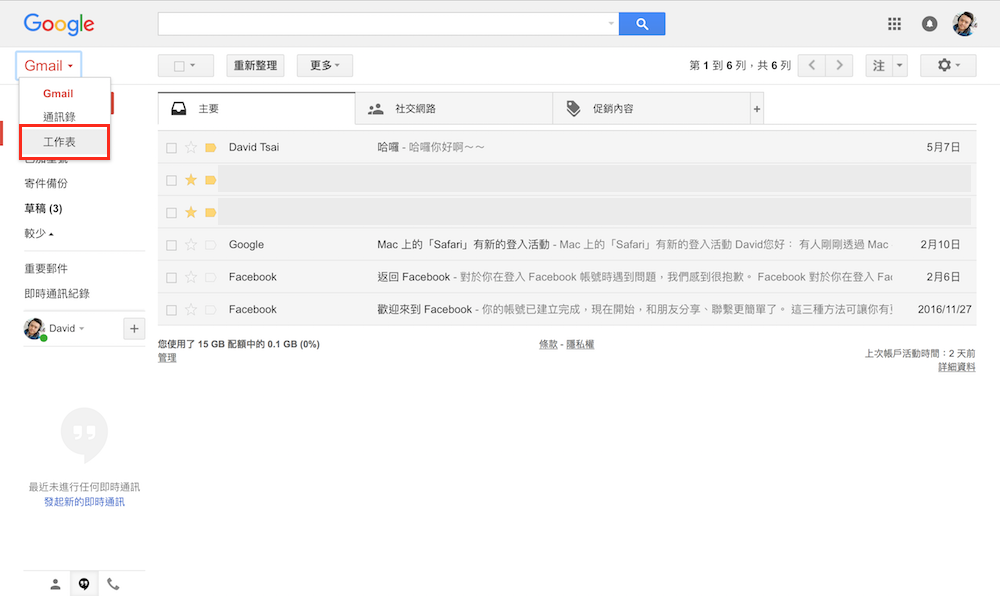Open the select-all checkbox dropdown

coord(185,66)
